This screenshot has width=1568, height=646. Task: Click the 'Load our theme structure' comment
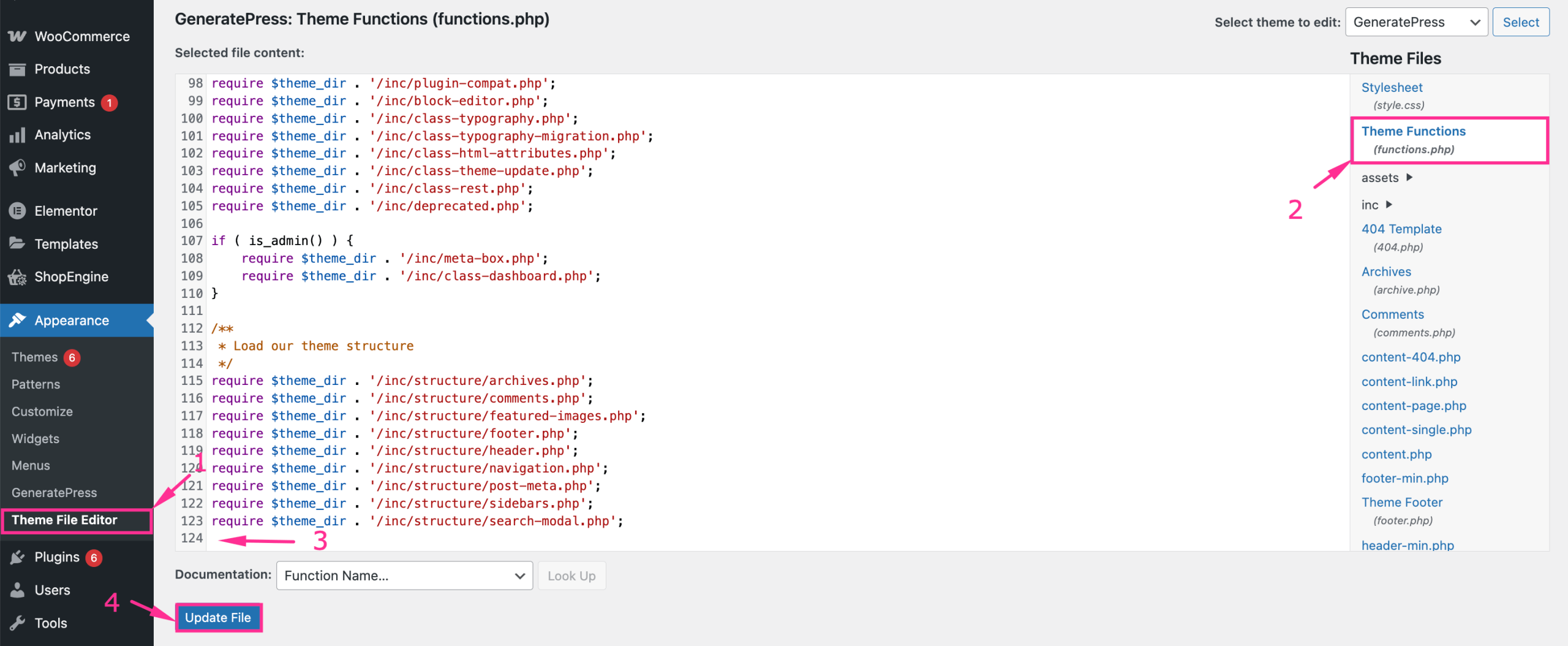pos(316,346)
